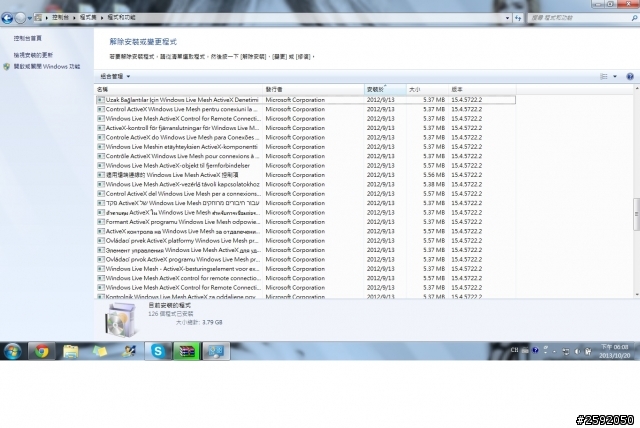Sort by the 發行者 column header
The image size is (640, 428).
point(313,89)
